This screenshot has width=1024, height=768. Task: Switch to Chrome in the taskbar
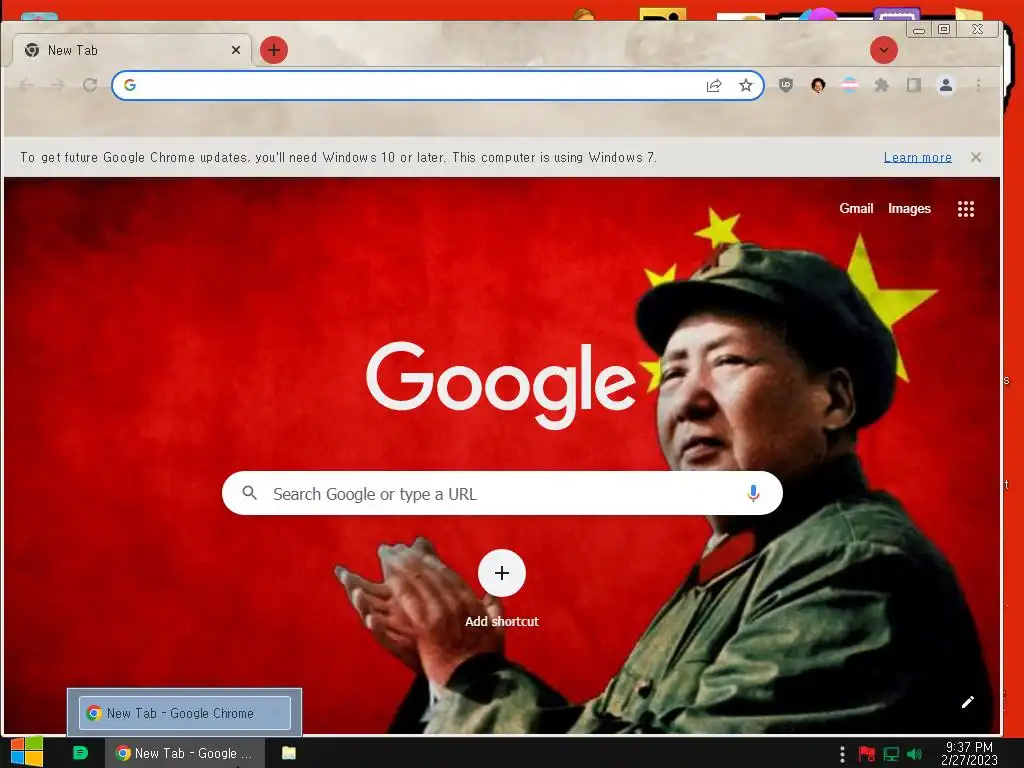coord(185,753)
